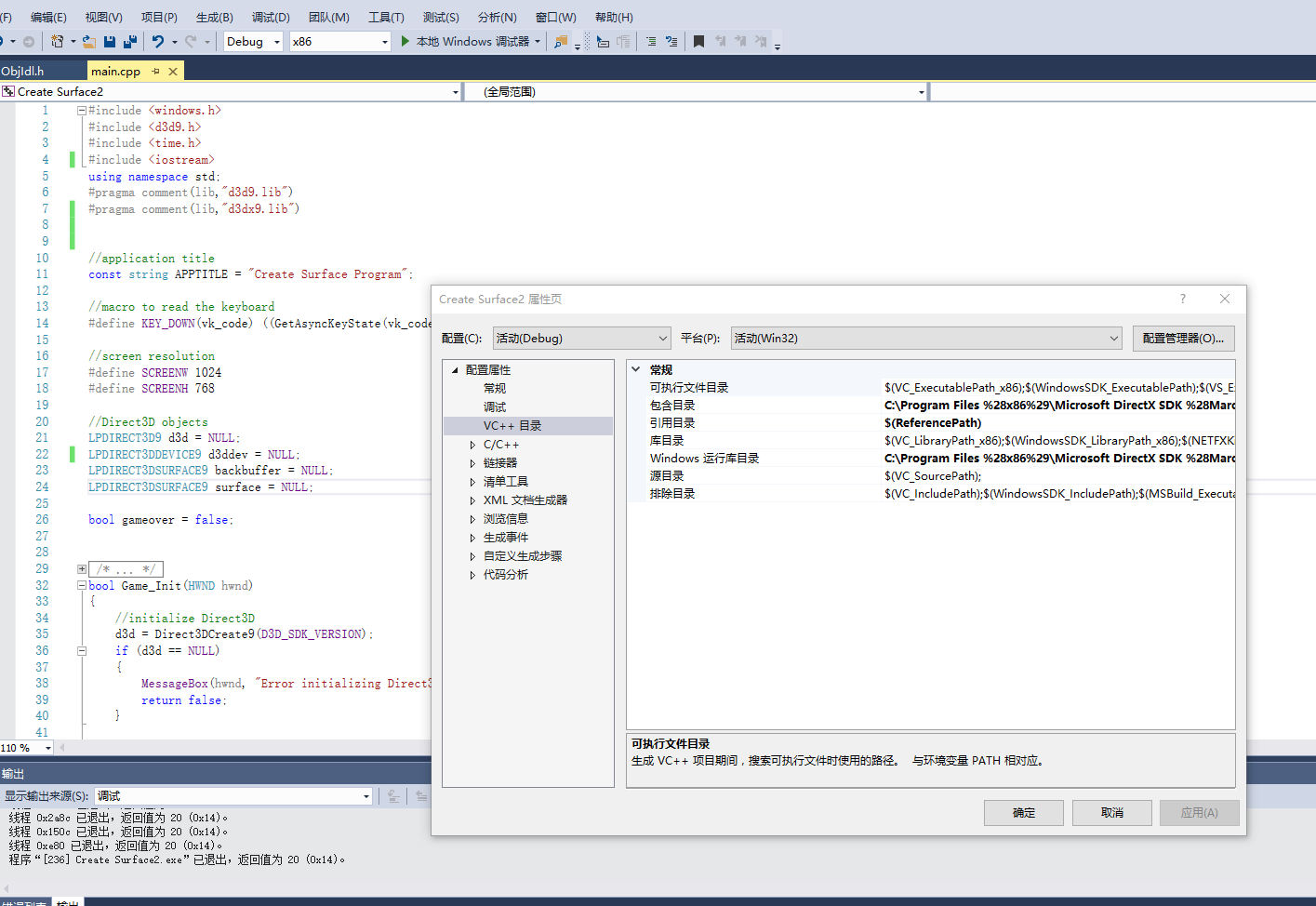Open 配置管理器(O)... button
Image resolution: width=1316 pixels, height=906 pixels.
pos(1183,339)
